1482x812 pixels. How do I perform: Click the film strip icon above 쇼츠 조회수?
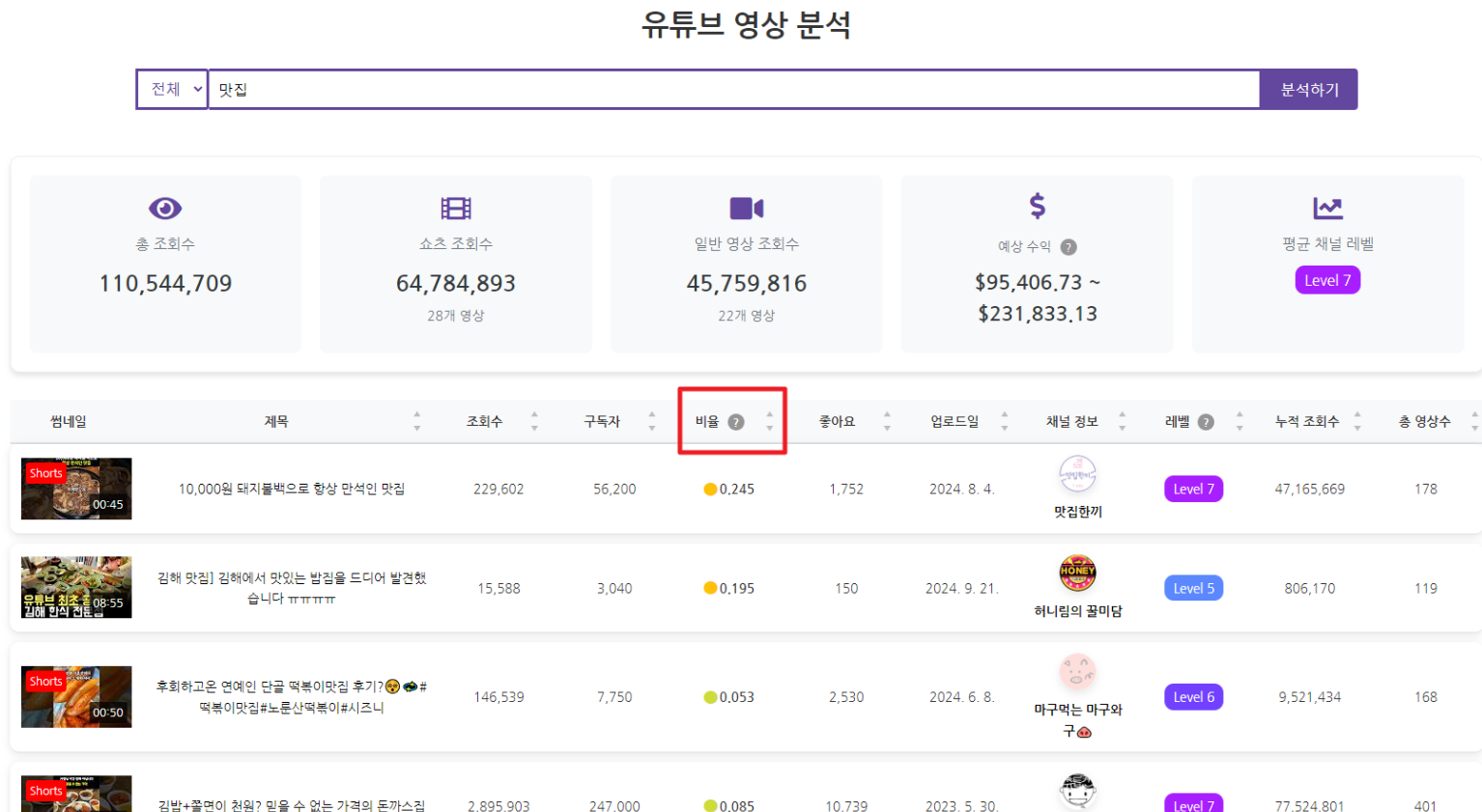point(455,209)
